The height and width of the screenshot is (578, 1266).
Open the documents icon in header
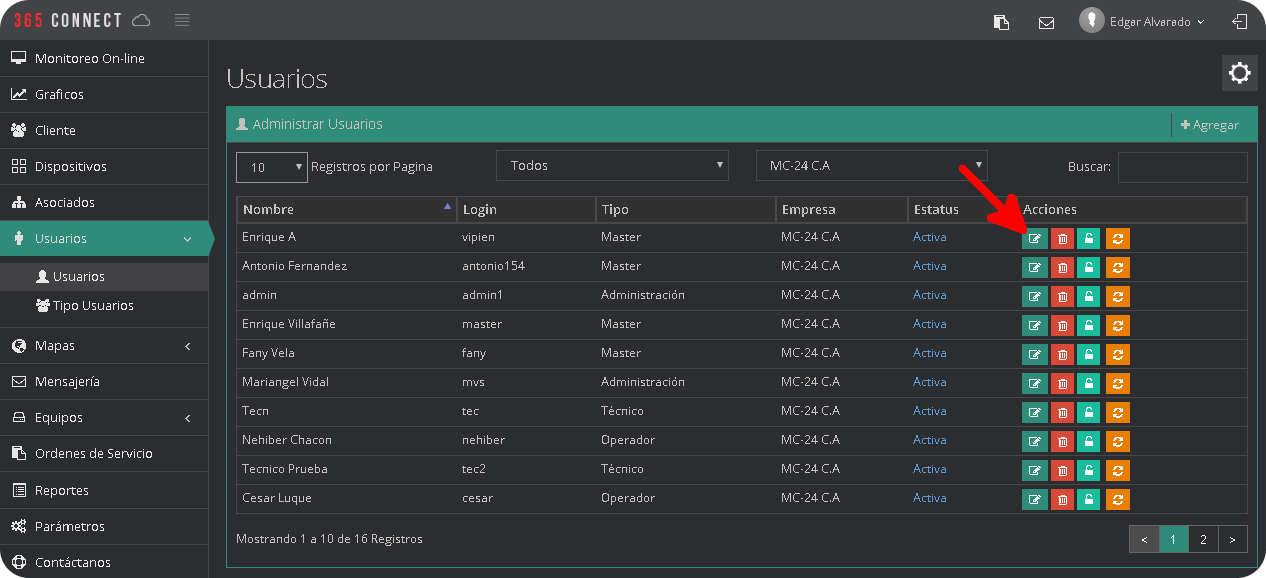coord(1001,22)
